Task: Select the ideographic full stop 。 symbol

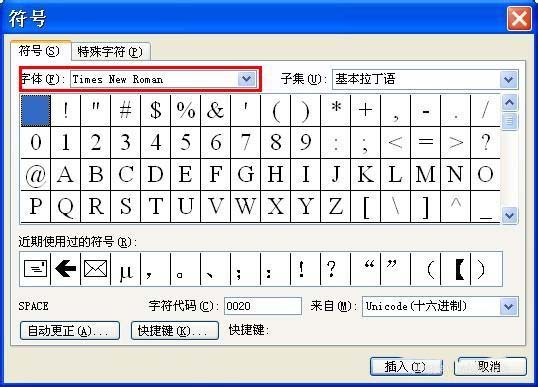Action: coord(186,269)
